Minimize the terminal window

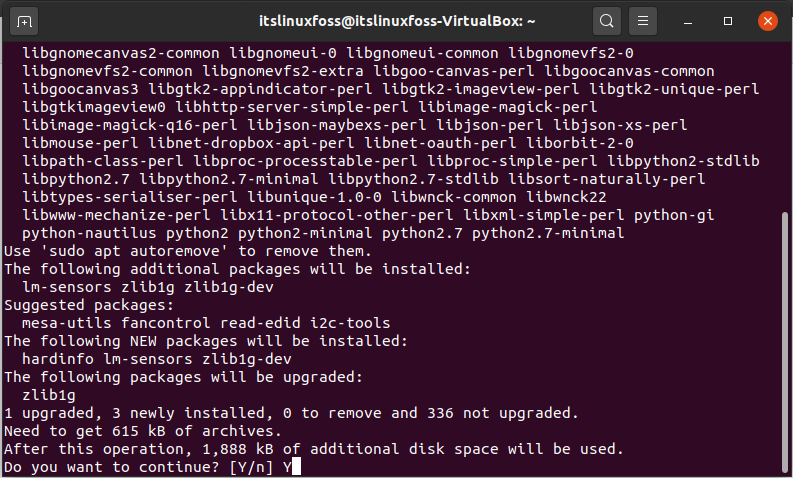[x=688, y=22]
